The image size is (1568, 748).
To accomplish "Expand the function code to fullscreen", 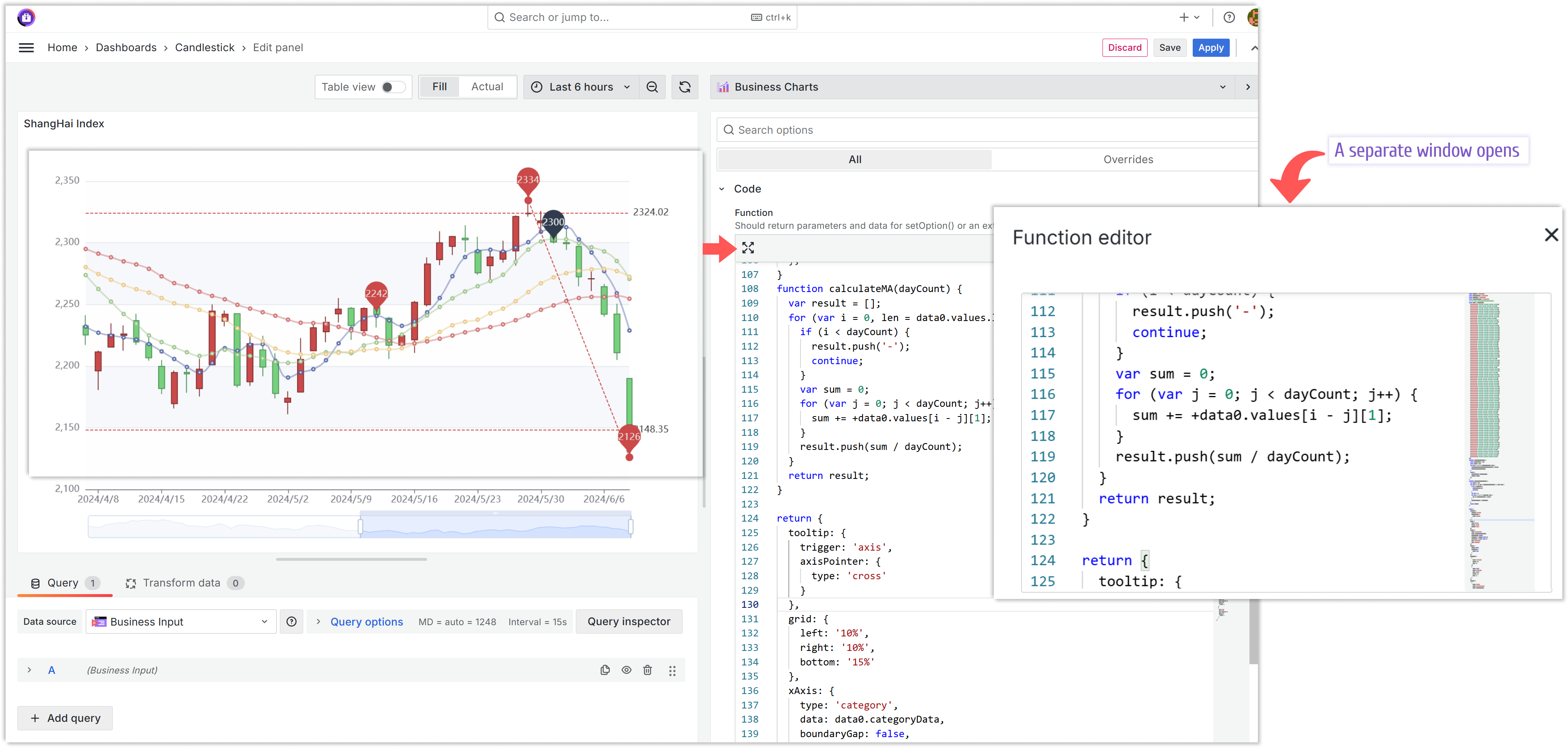I will [749, 247].
